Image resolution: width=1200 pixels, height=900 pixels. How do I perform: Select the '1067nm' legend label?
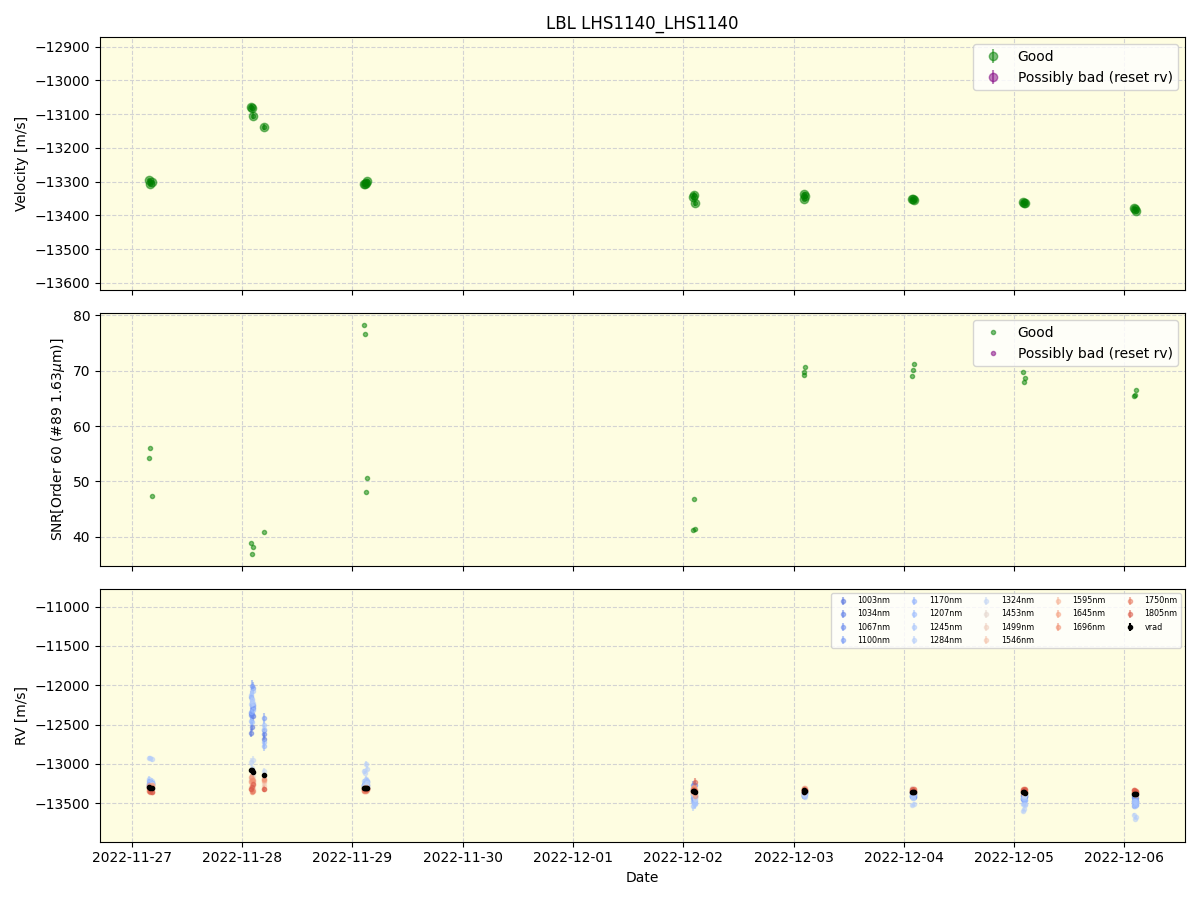[874, 627]
